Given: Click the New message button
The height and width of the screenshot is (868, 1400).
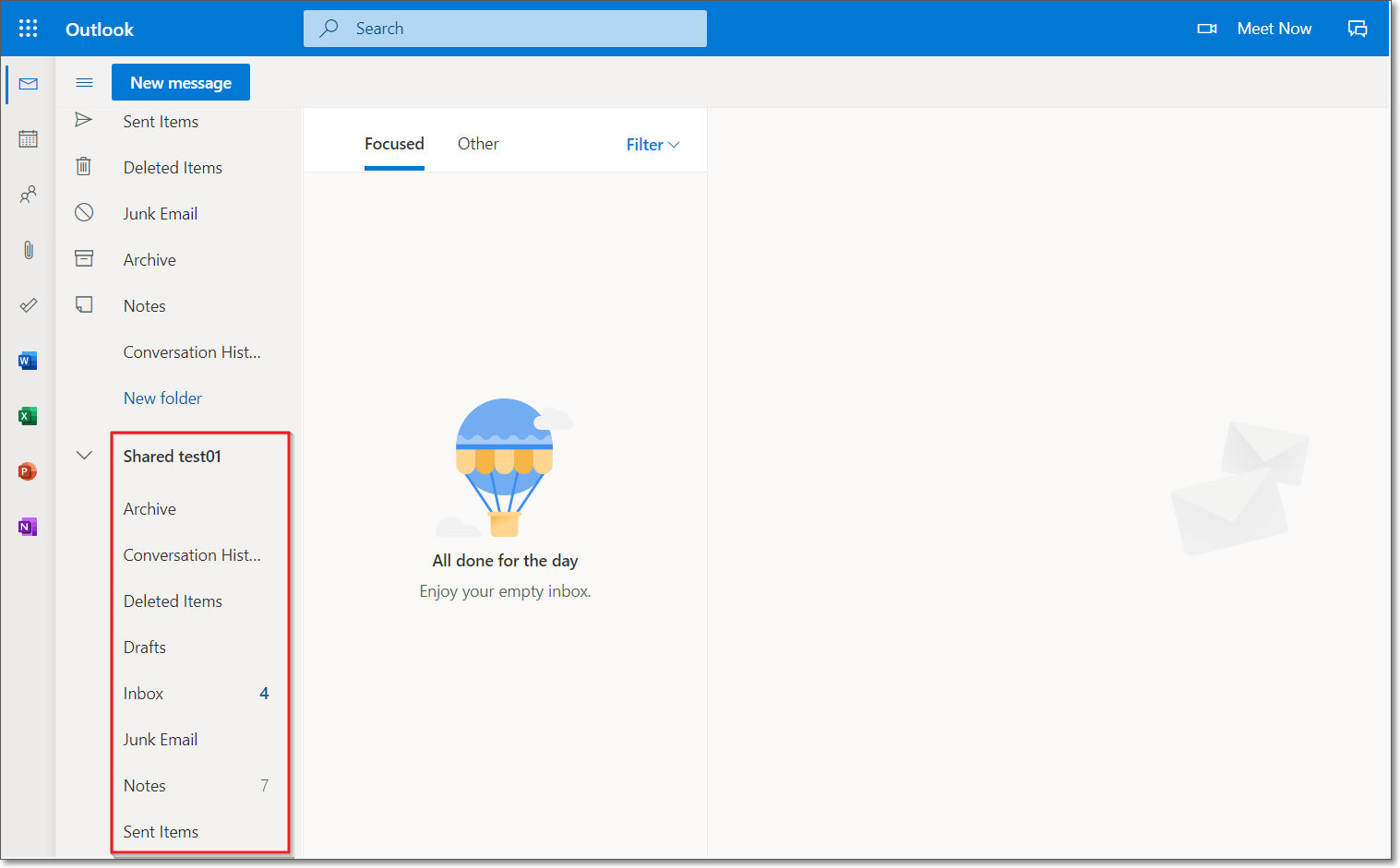Looking at the screenshot, I should coord(181,83).
